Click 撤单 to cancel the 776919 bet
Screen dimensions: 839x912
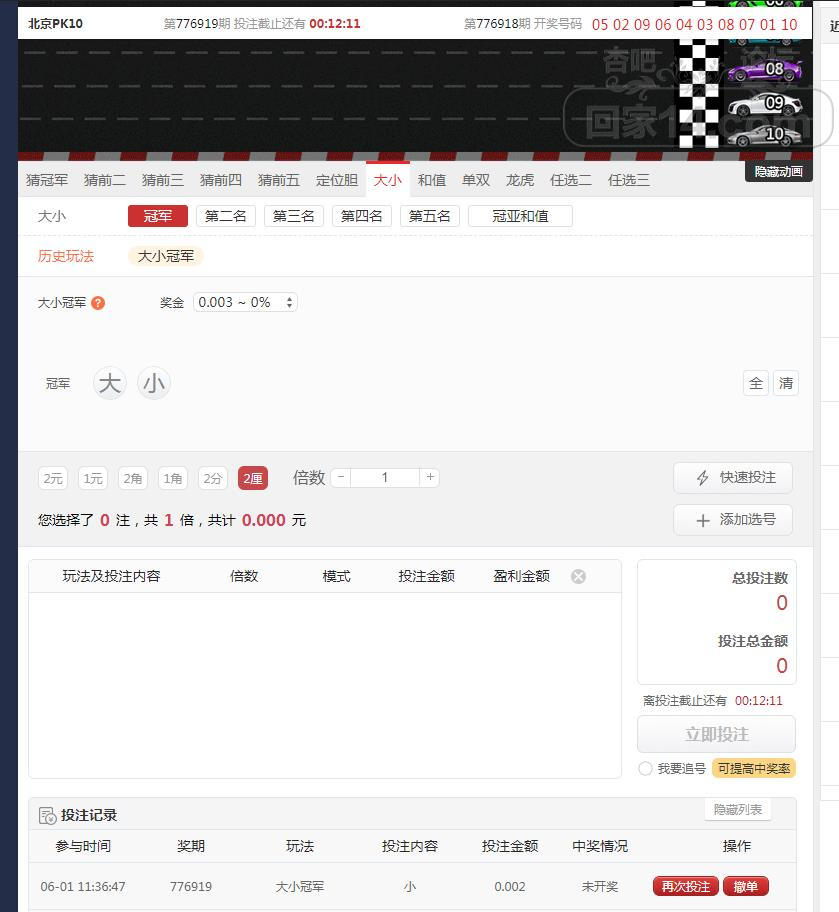tap(746, 887)
